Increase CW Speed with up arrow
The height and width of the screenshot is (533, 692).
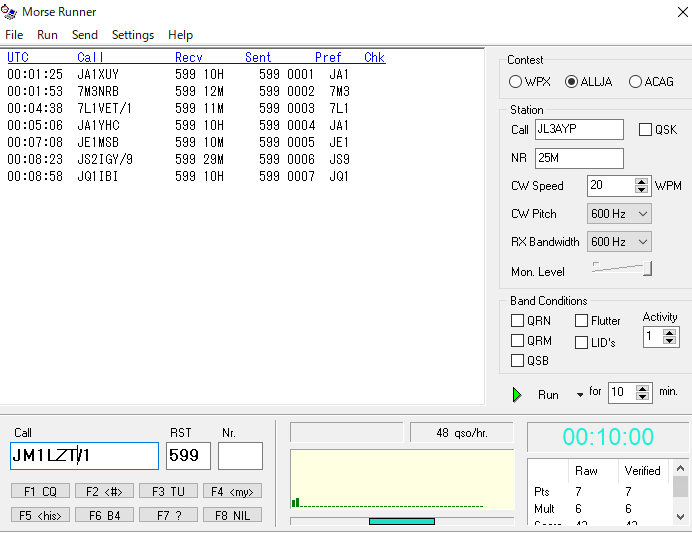pos(641,181)
